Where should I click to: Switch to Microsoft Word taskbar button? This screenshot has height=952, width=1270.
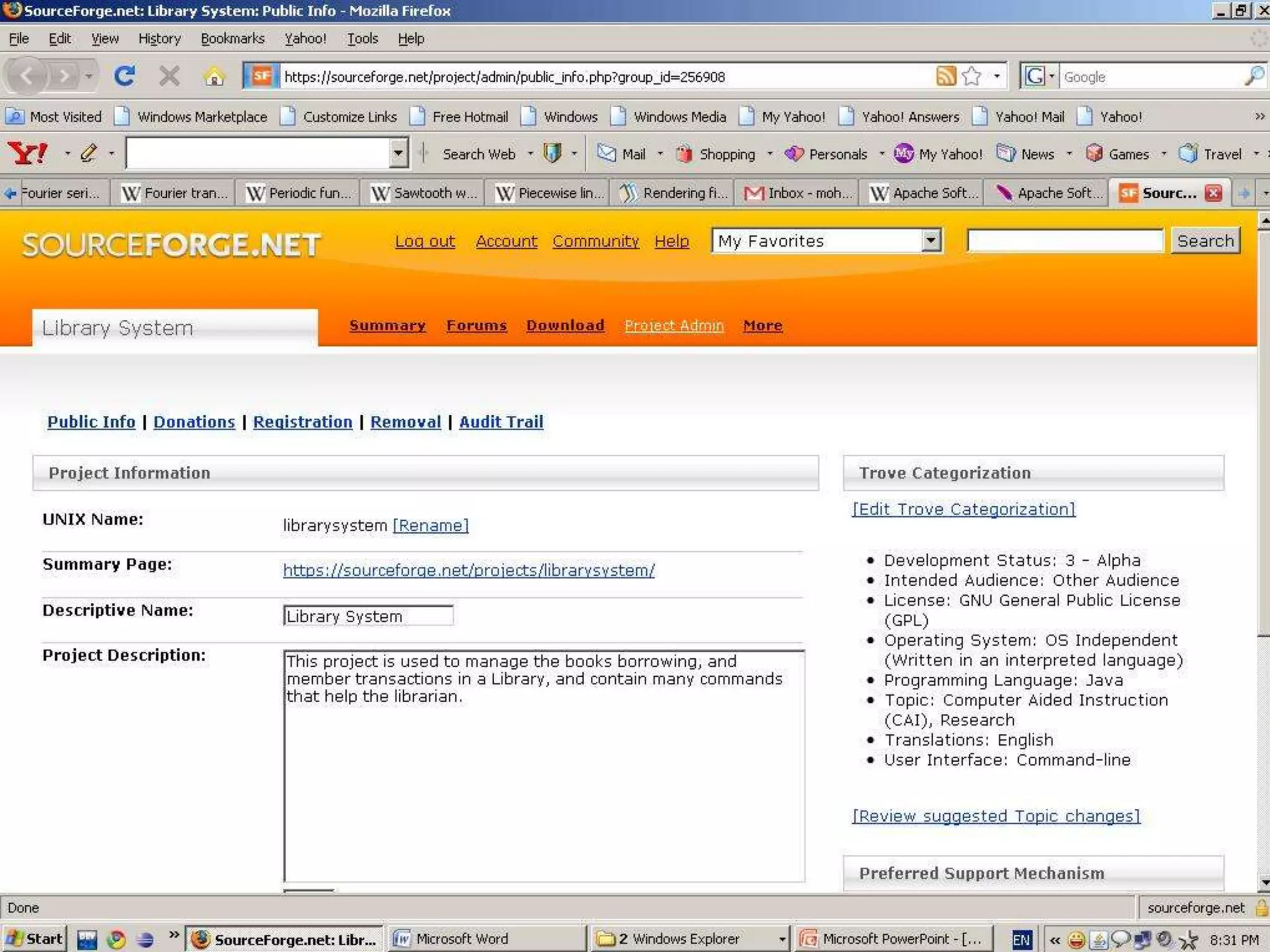[x=487, y=938]
